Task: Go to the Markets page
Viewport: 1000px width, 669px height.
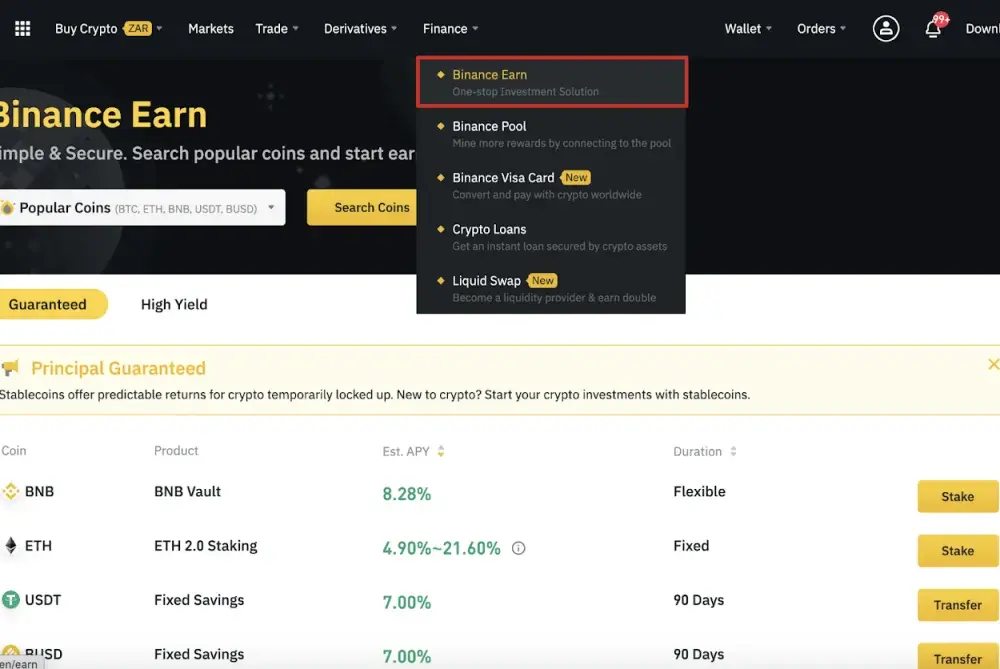Action: 210,29
